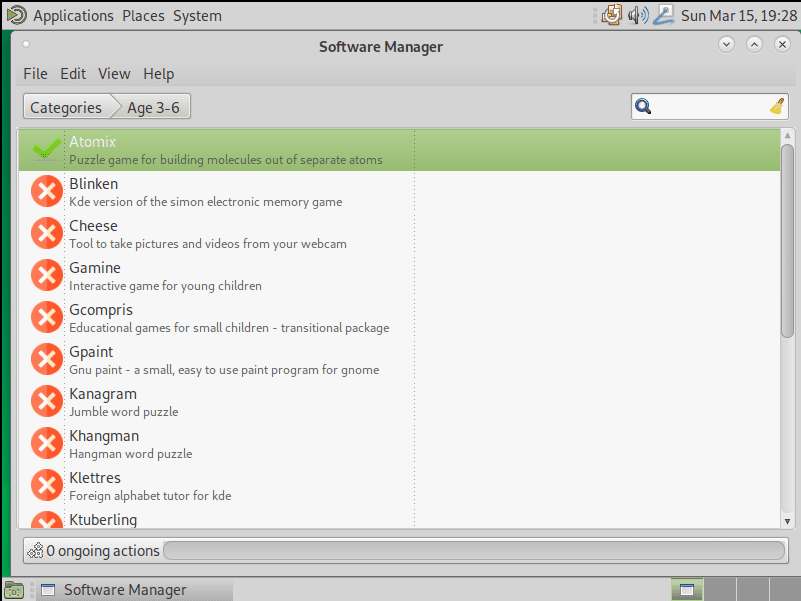Select the Gcompris application title
801x601 pixels.
(x=101, y=310)
